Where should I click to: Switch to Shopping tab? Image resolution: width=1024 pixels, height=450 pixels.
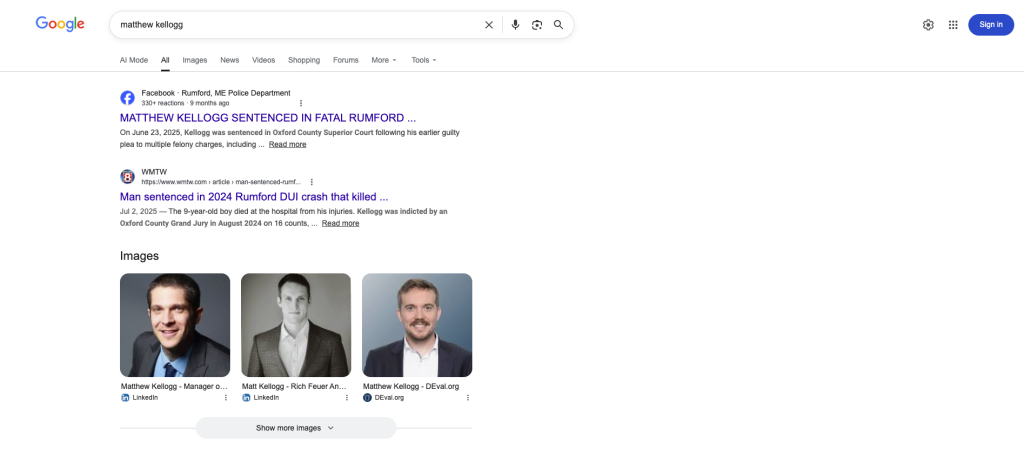pos(304,60)
